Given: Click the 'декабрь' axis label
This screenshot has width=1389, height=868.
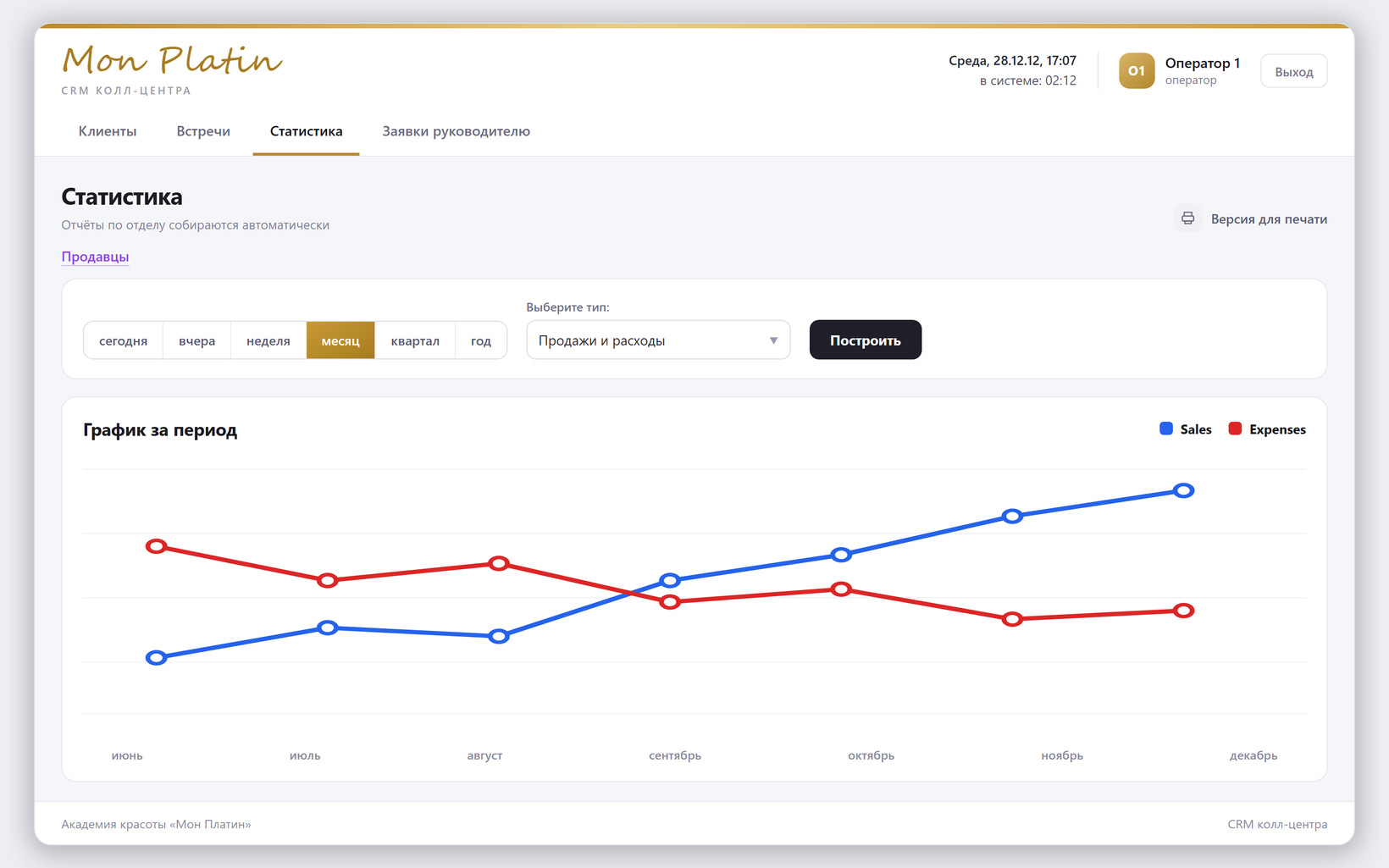Looking at the screenshot, I should pyautogui.click(x=1253, y=755).
